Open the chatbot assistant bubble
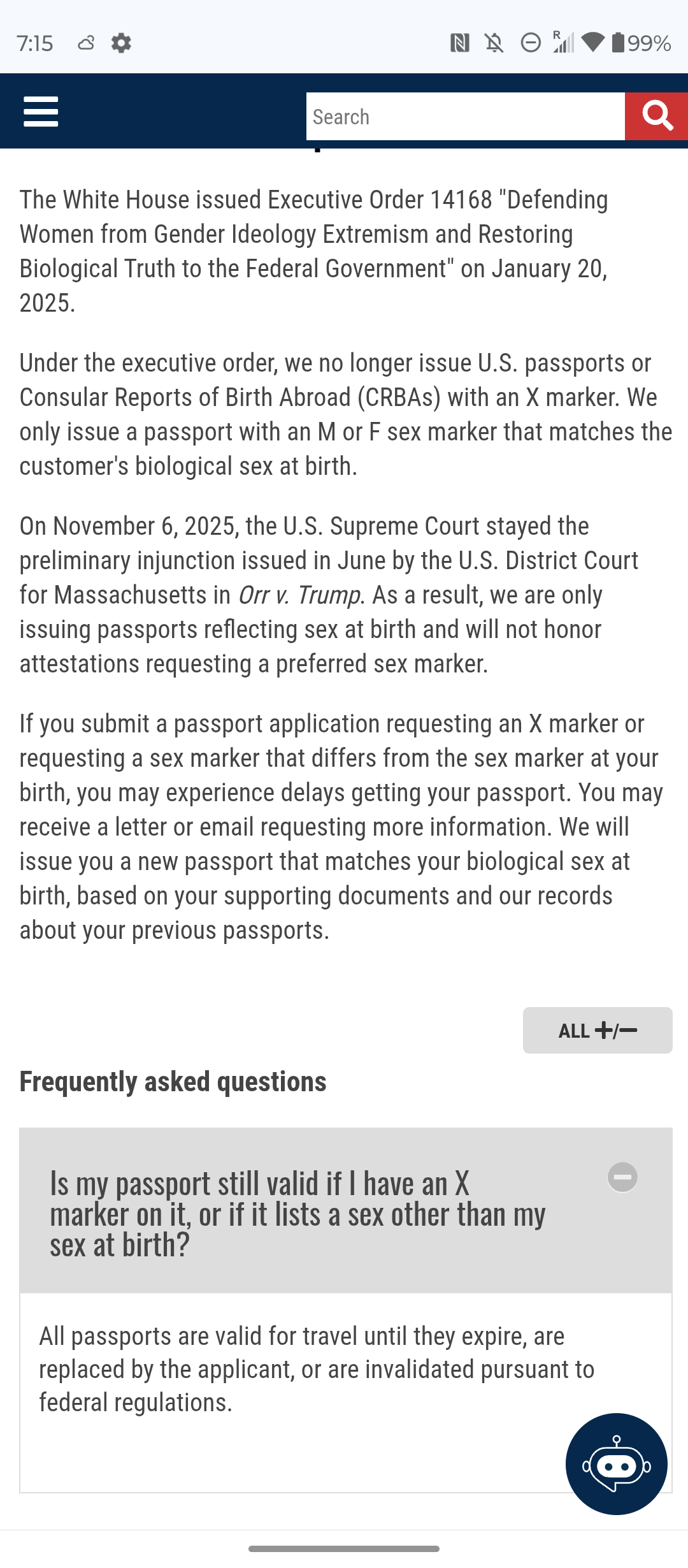This screenshot has width=688, height=1568. click(x=616, y=1463)
